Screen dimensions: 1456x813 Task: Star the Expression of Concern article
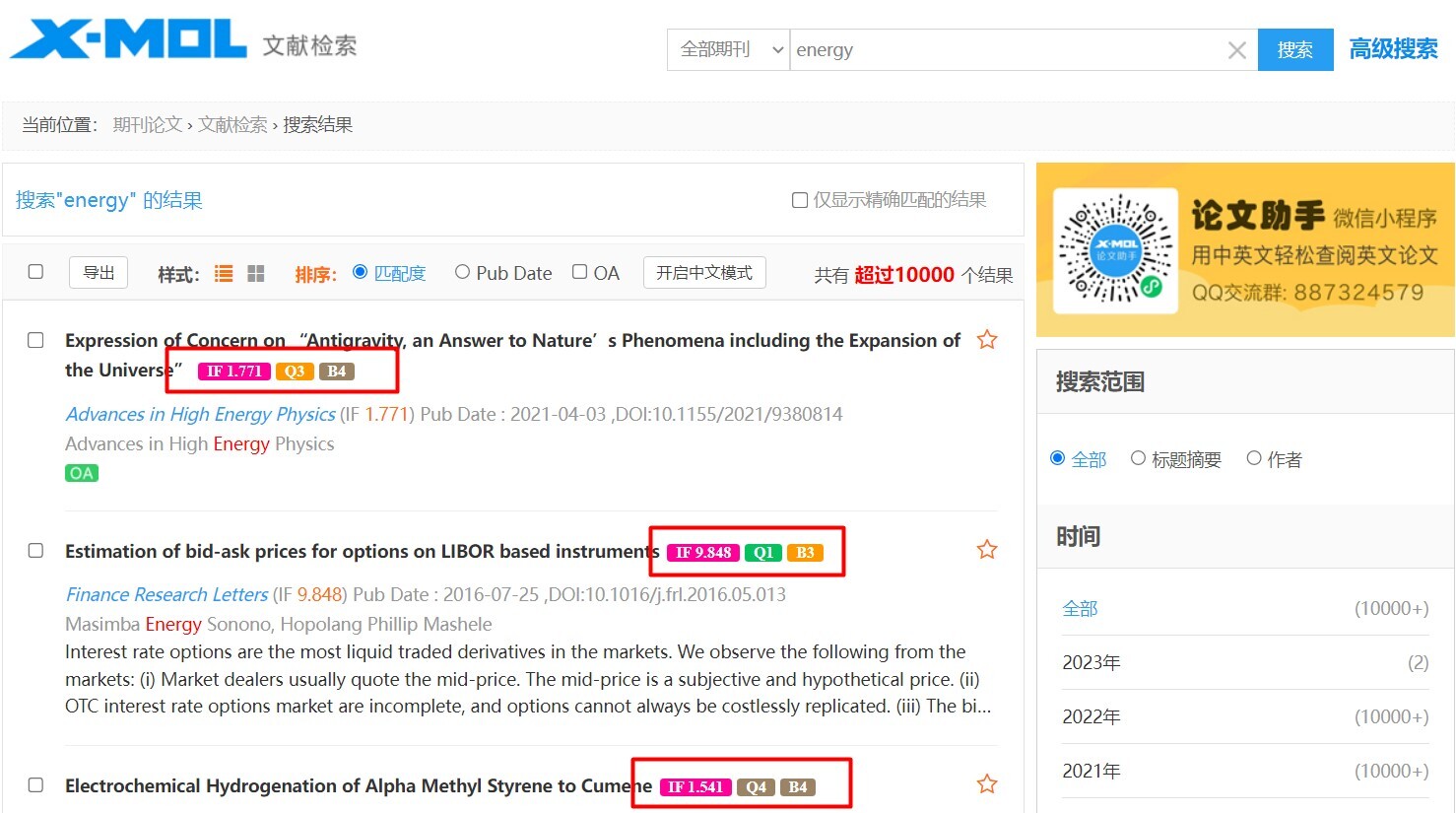(987, 340)
